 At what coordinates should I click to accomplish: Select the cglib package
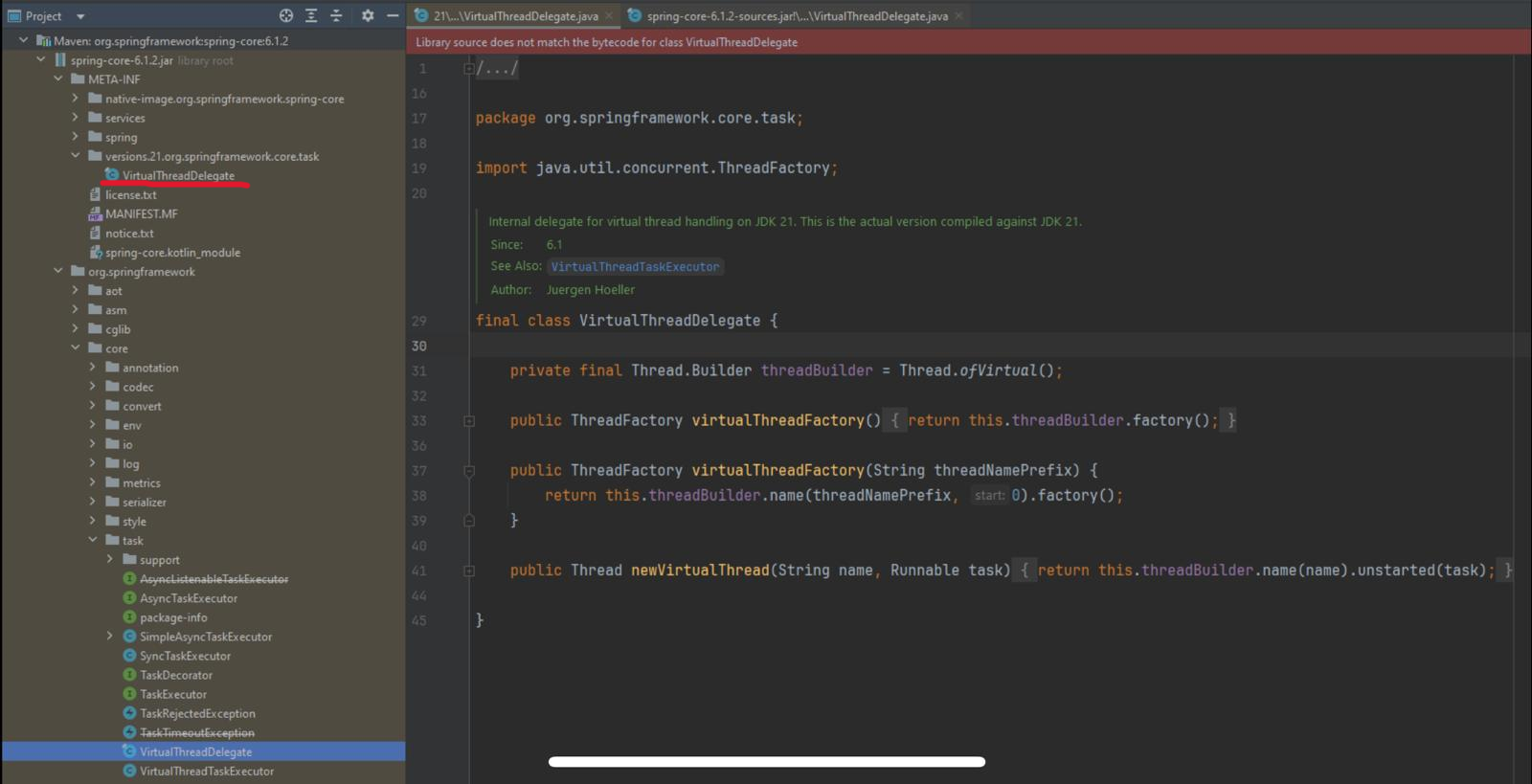tap(118, 329)
